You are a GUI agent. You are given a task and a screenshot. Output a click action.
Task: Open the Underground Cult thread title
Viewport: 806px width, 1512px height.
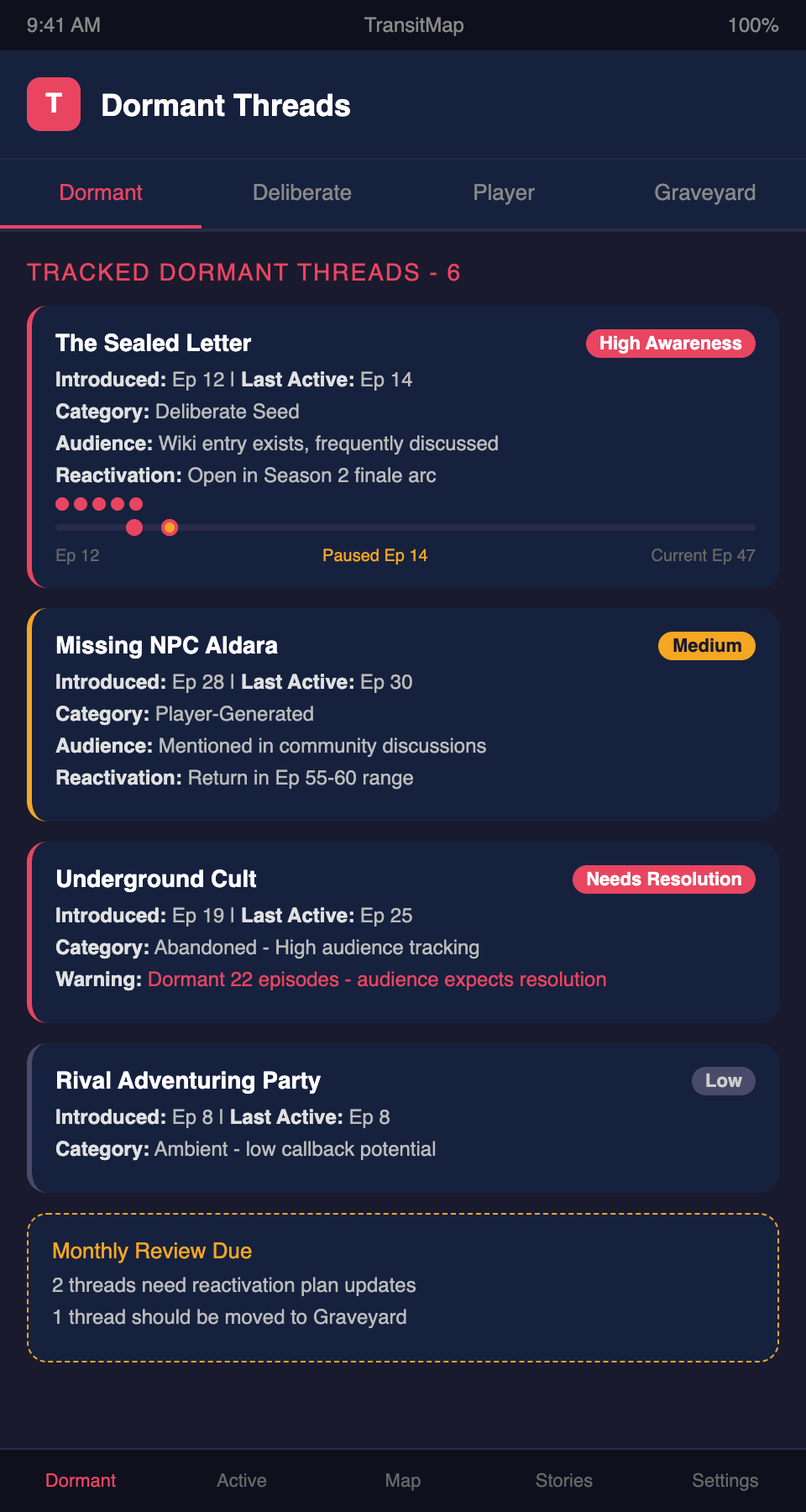(156, 879)
